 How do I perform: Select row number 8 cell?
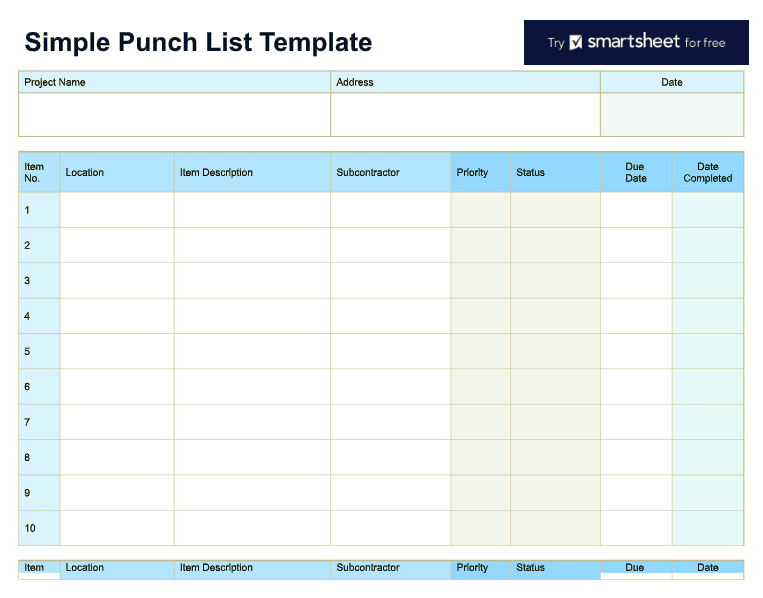(39, 457)
